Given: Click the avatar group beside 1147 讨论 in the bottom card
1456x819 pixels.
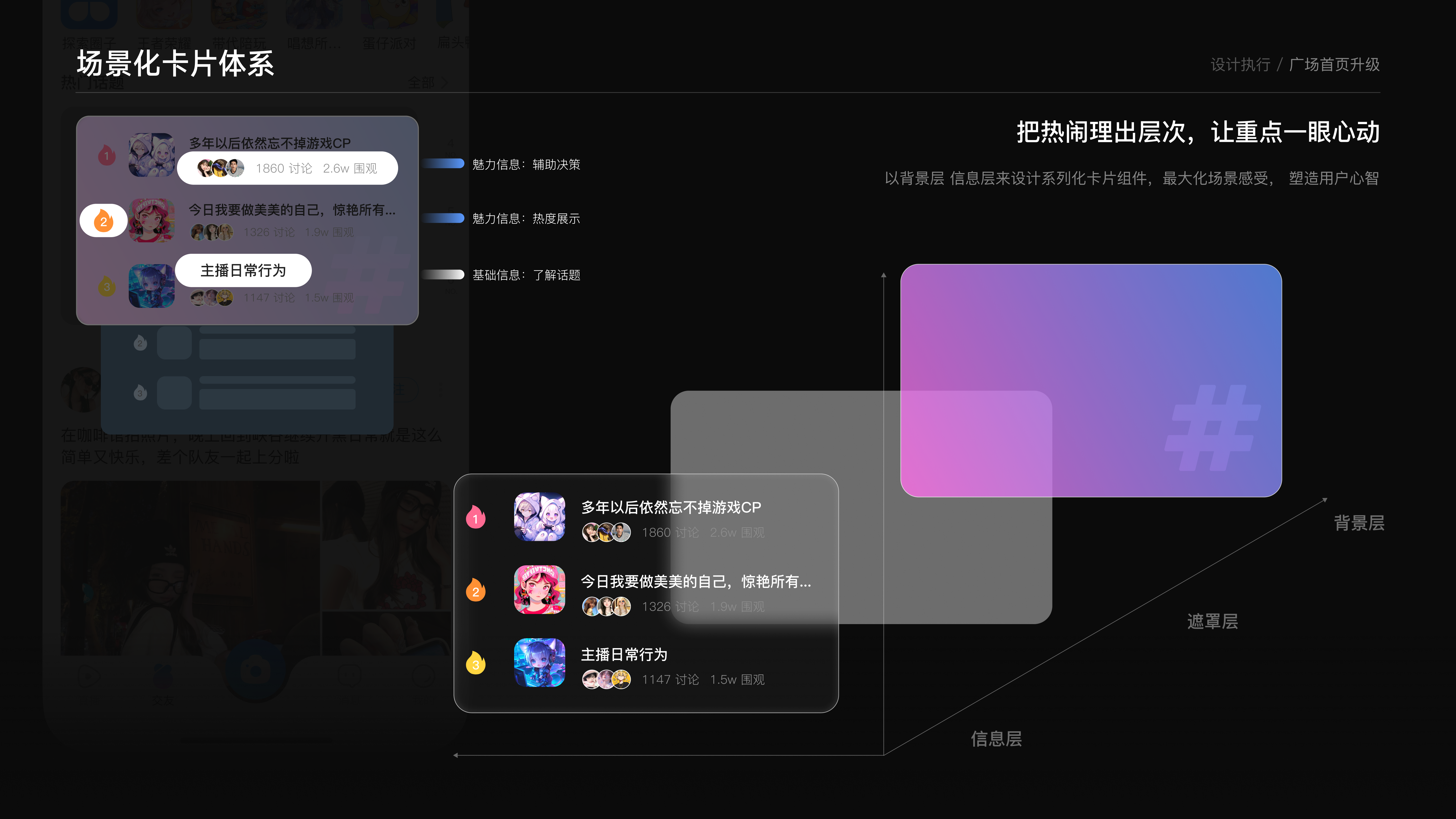Looking at the screenshot, I should pyautogui.click(x=606, y=679).
